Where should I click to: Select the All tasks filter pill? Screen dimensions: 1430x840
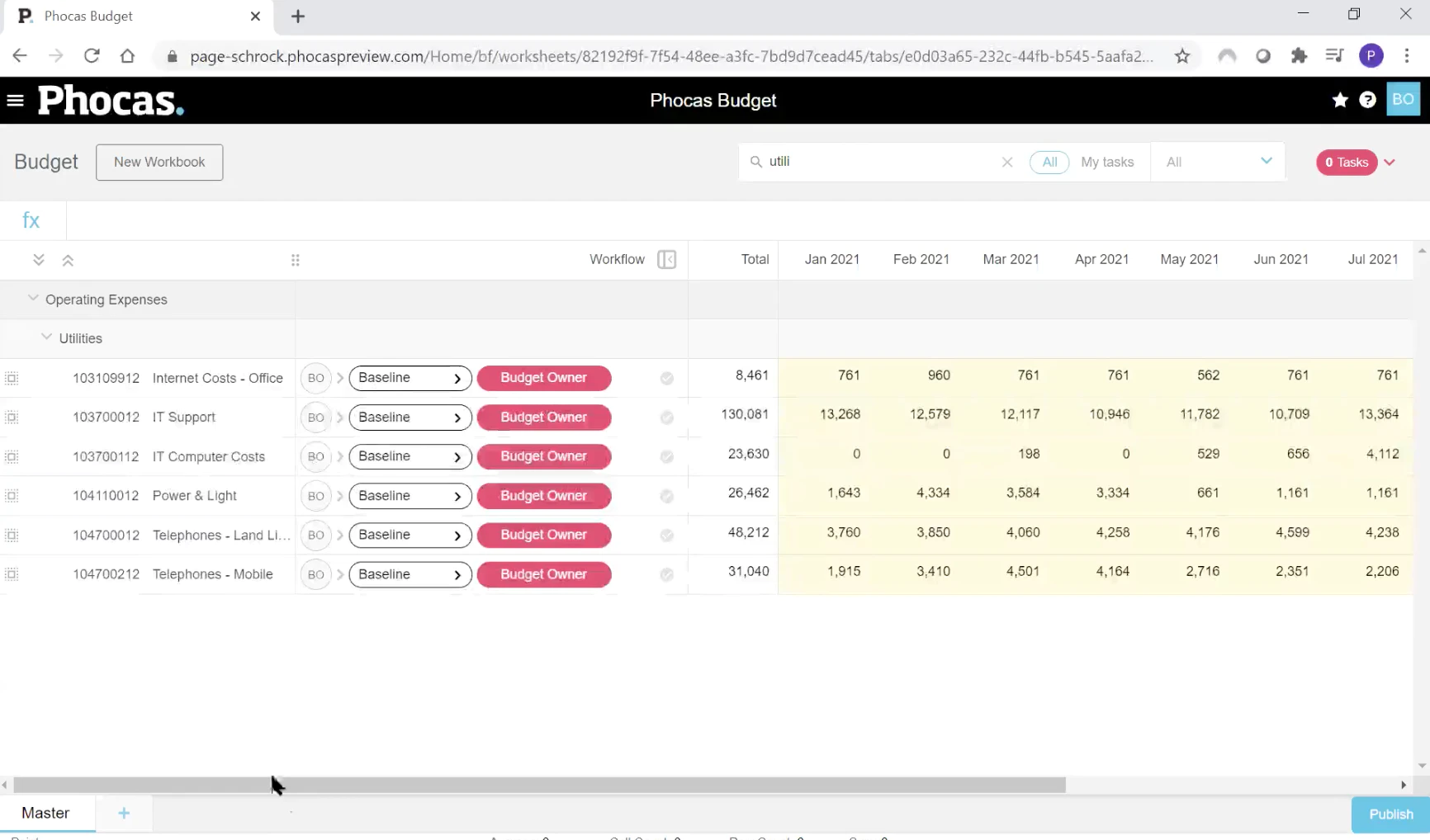[x=1049, y=163]
